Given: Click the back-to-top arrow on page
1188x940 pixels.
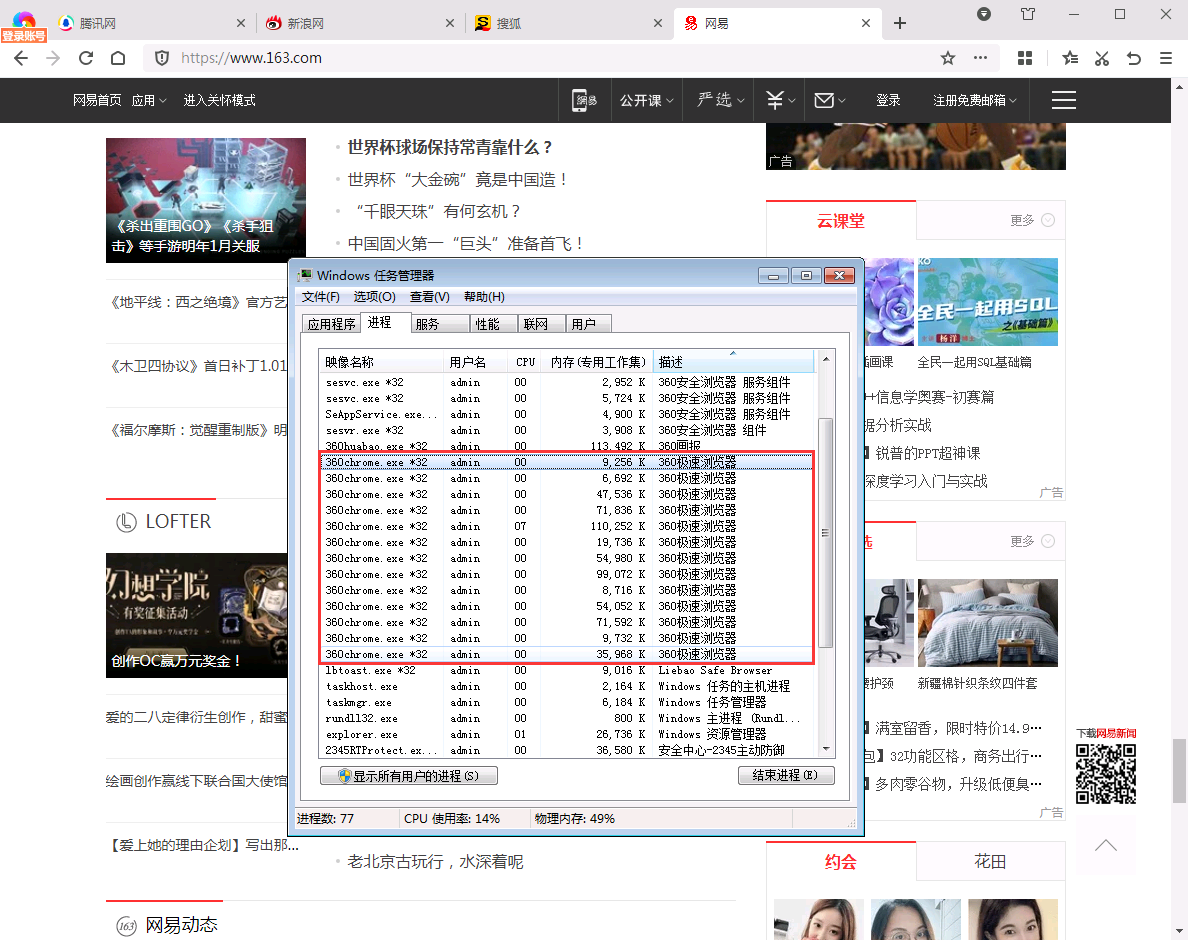Looking at the screenshot, I should (x=1105, y=845).
